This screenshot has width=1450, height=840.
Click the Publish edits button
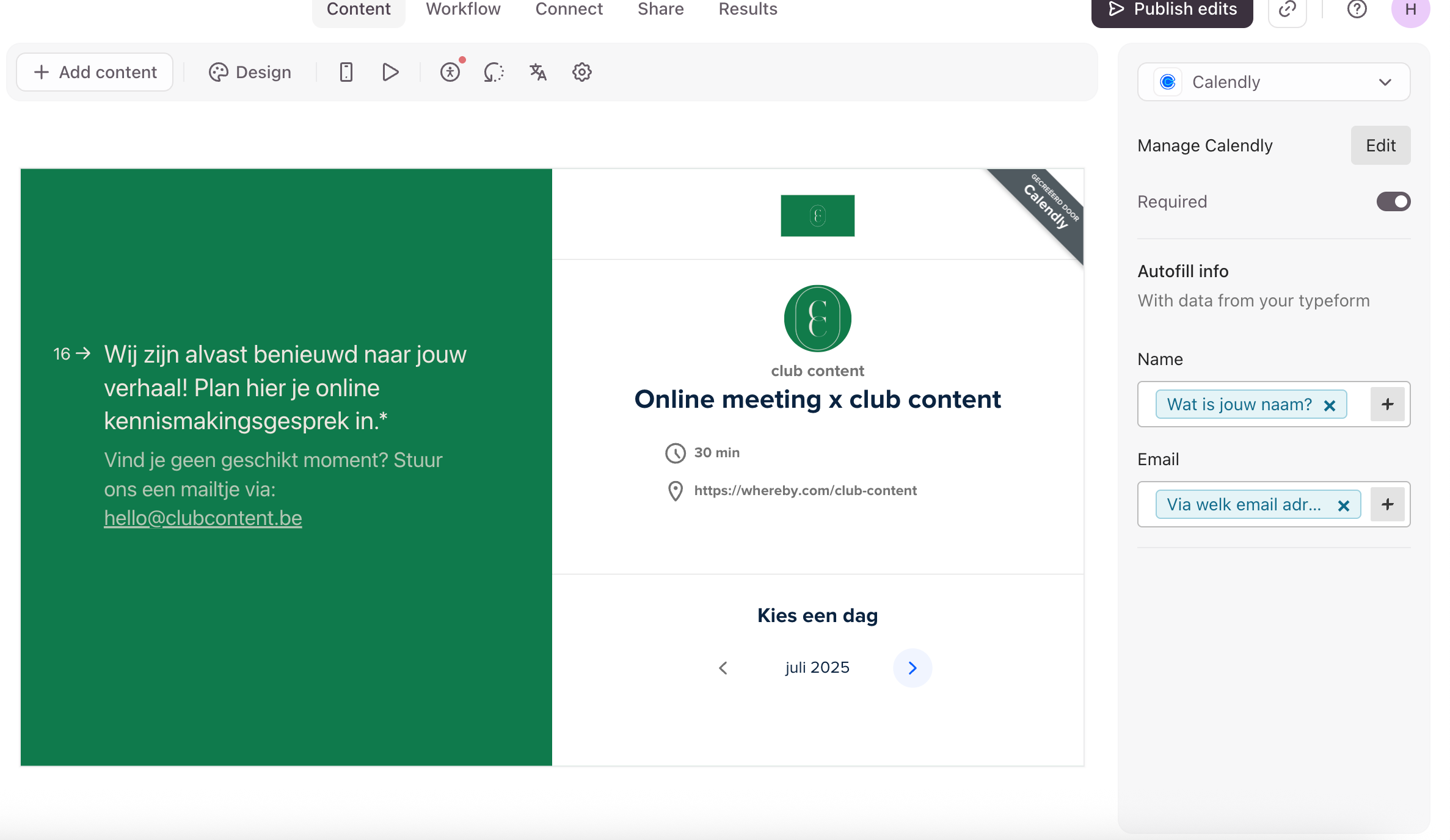1171,9
